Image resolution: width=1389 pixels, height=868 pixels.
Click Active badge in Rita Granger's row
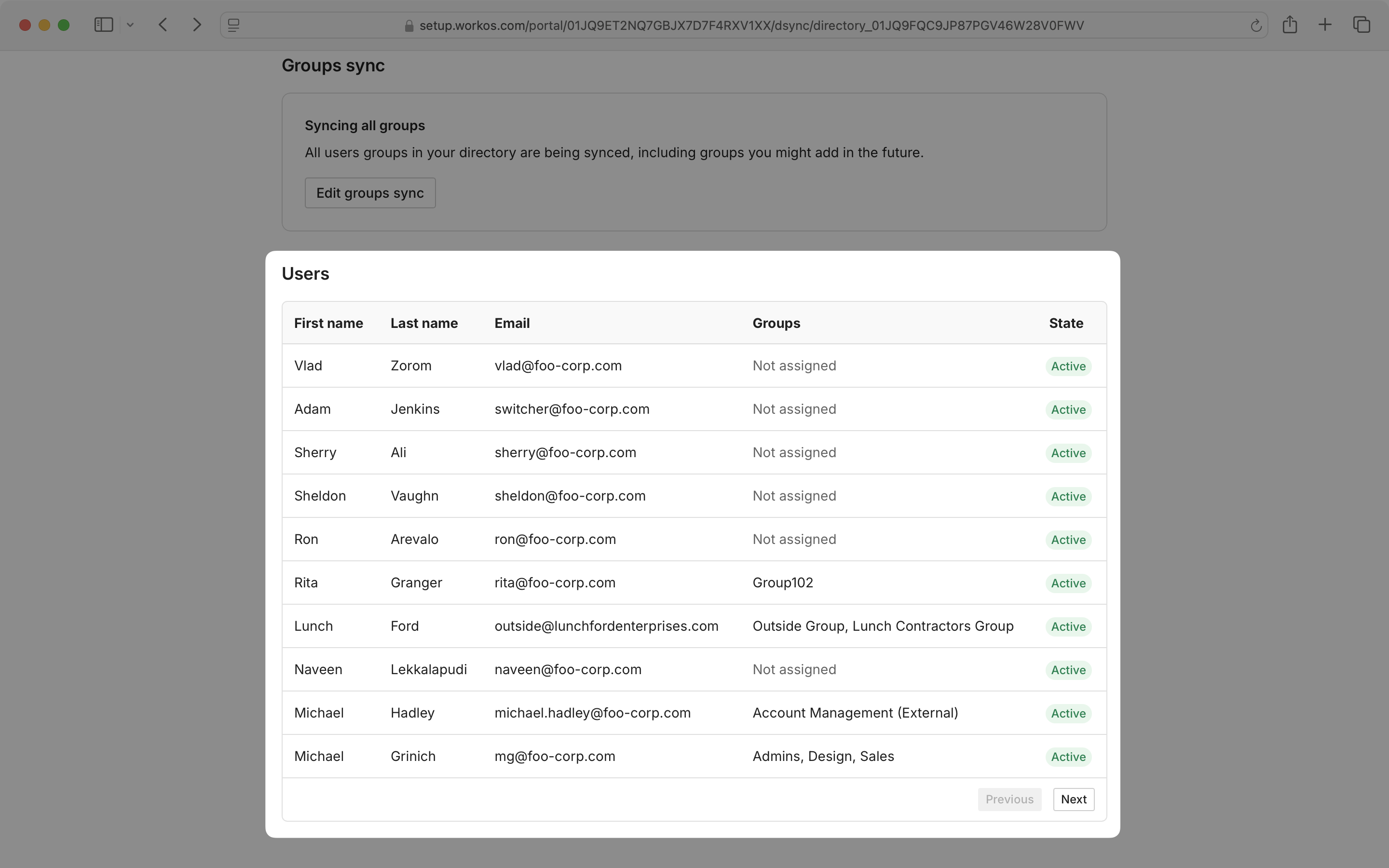click(x=1068, y=583)
